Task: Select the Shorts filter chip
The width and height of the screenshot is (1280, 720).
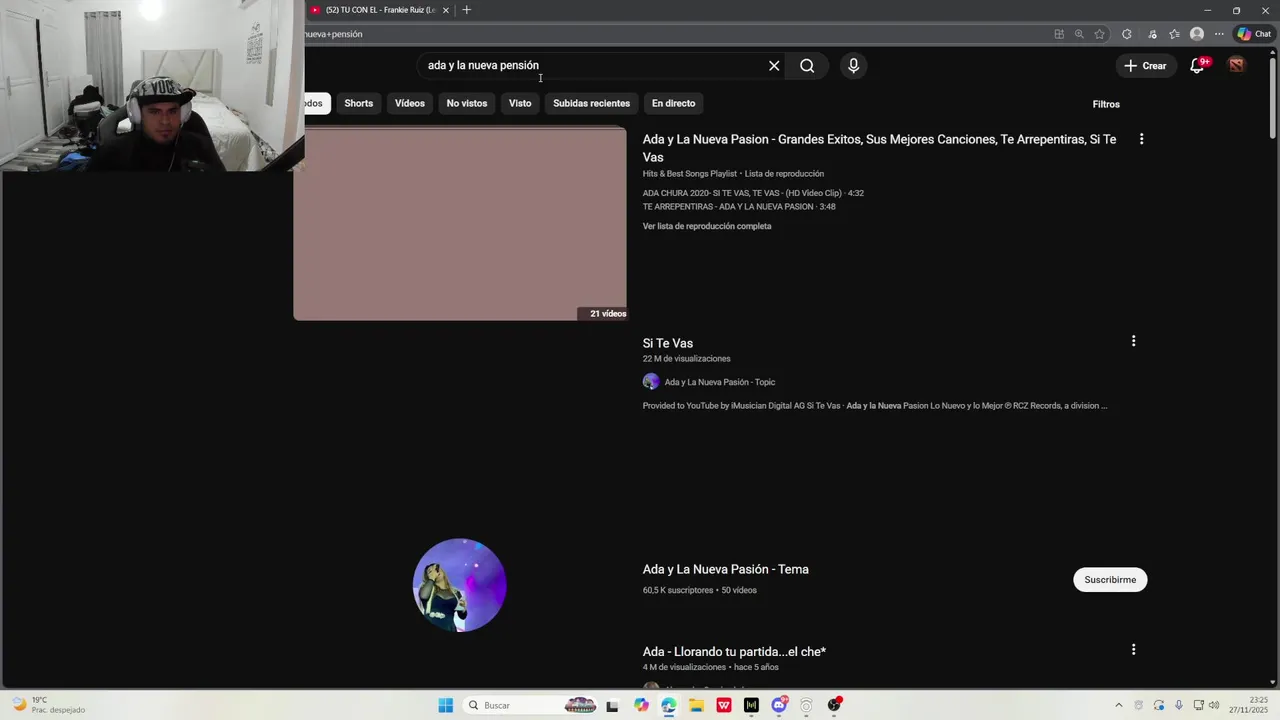Action: 358,103
